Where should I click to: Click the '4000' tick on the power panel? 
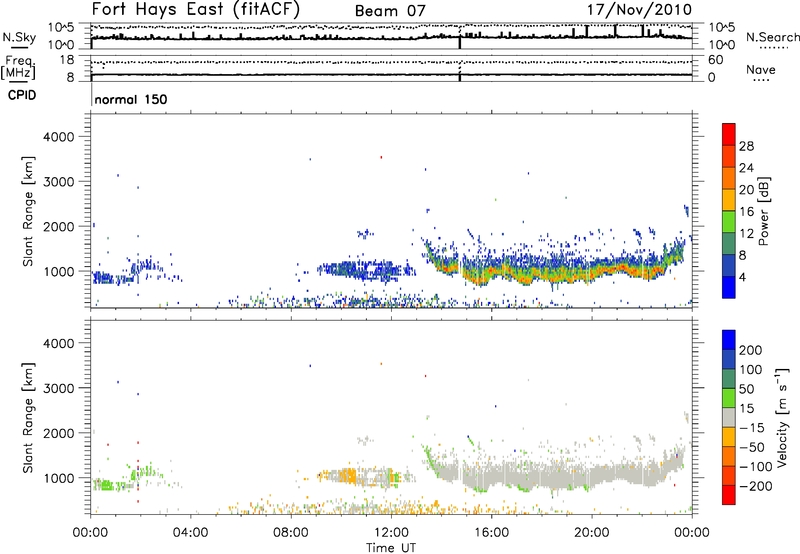[58, 137]
